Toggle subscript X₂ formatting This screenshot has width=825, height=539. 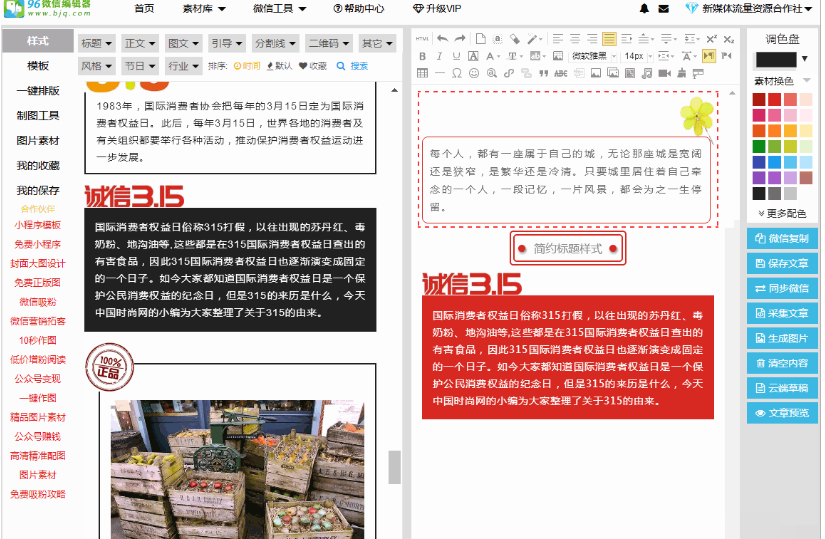729,39
